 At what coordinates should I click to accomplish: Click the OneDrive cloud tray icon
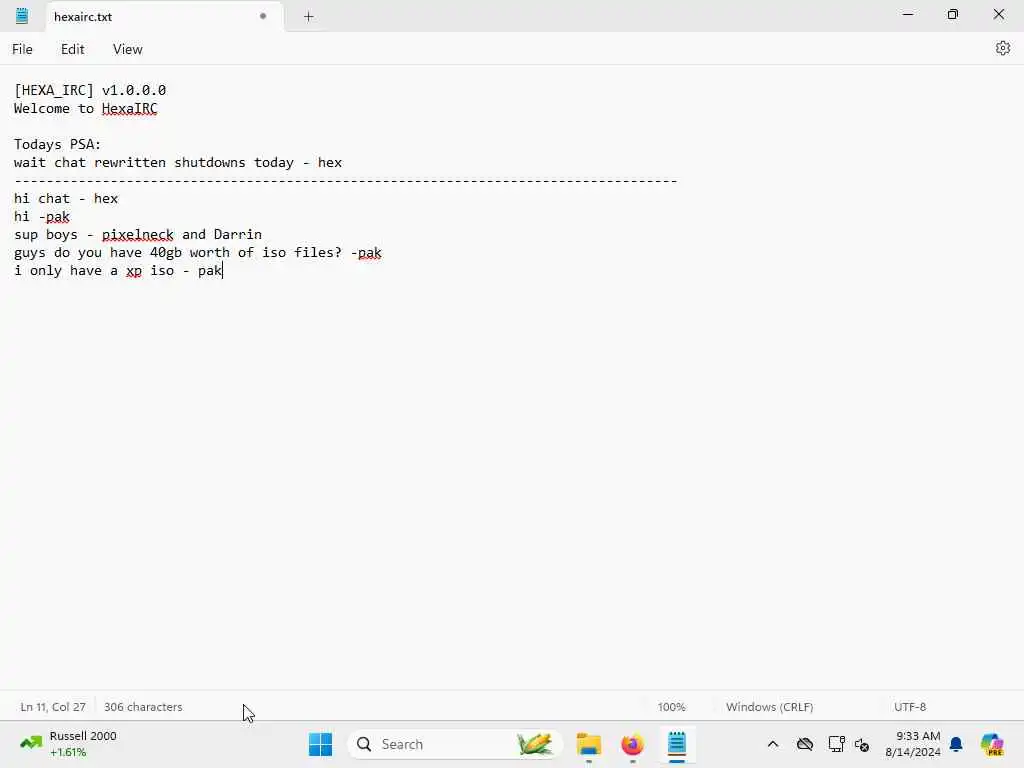[805, 744]
